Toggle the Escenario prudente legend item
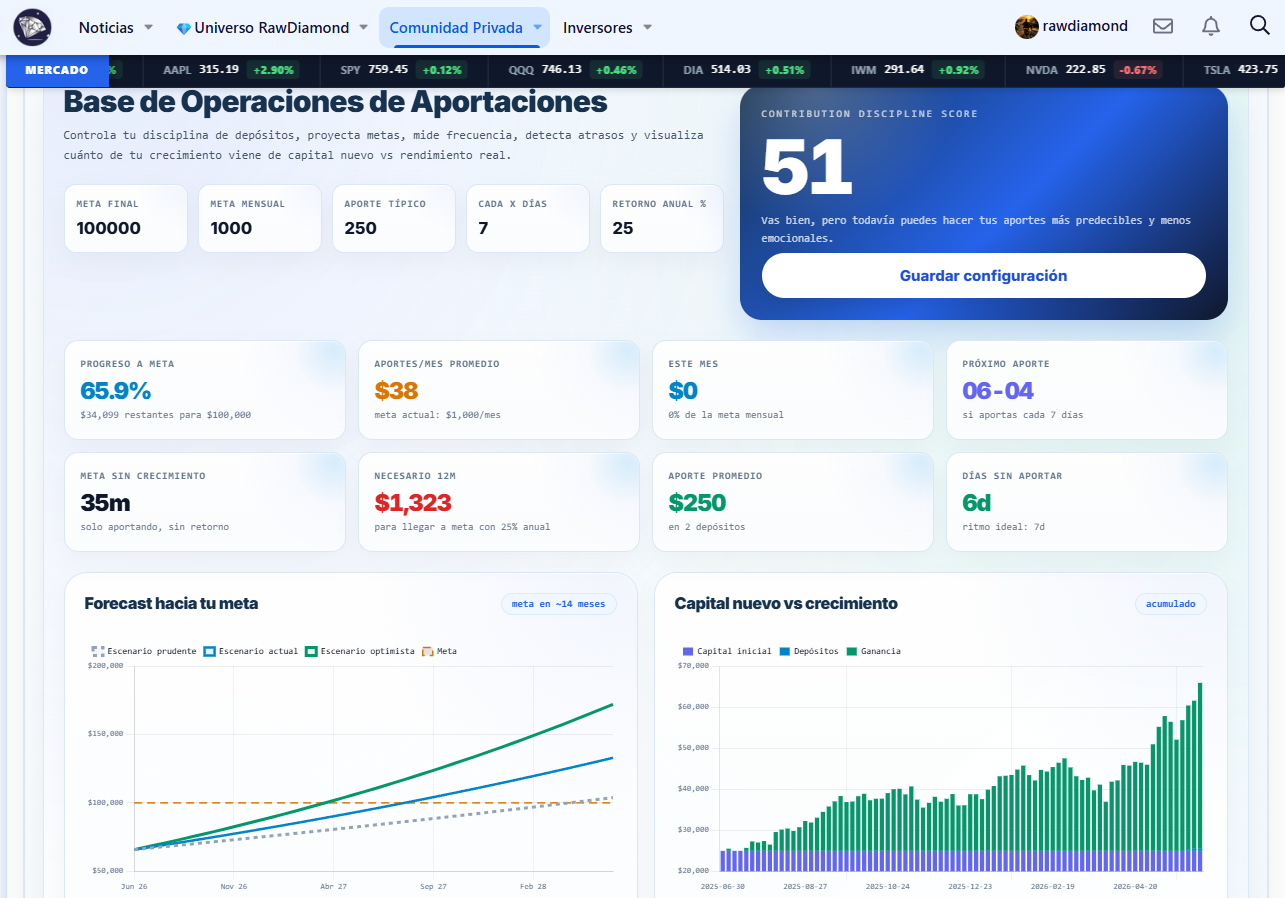The height and width of the screenshot is (898, 1285). click(144, 651)
